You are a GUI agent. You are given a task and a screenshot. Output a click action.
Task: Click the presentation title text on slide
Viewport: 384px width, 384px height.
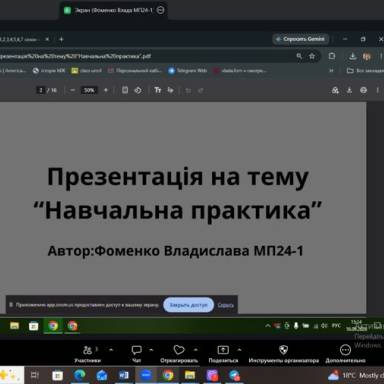178,194
